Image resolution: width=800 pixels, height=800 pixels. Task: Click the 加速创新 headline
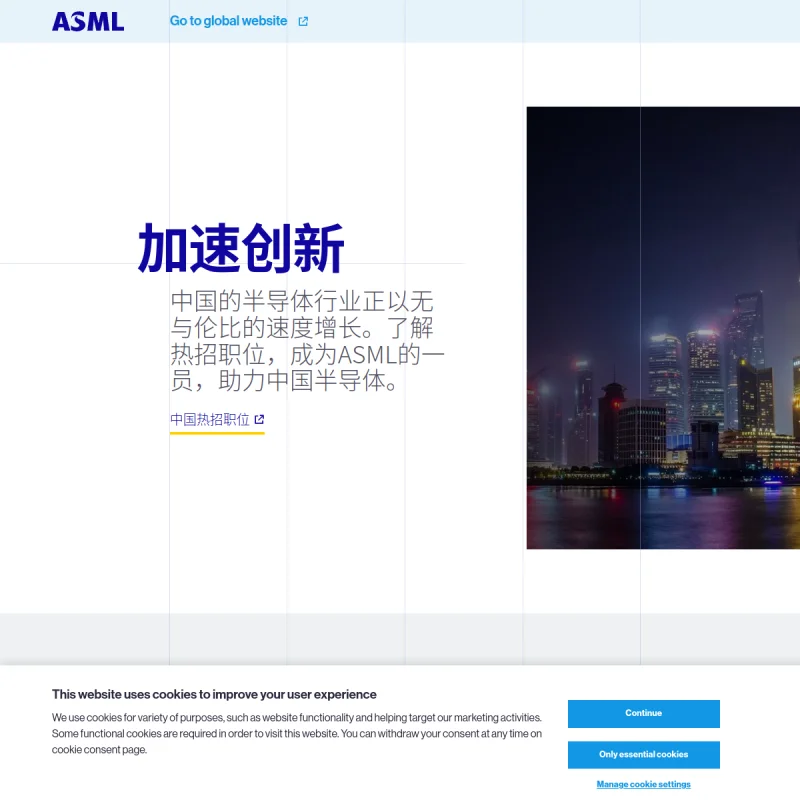click(x=241, y=248)
